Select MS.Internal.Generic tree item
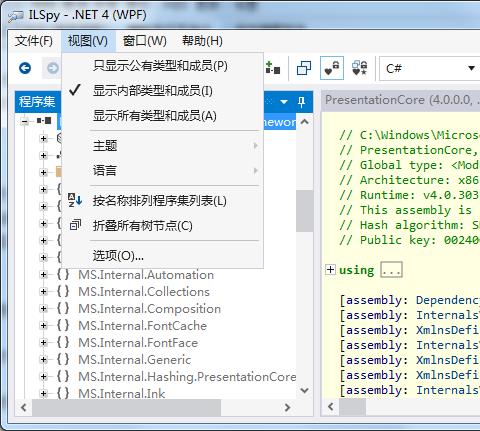 [x=135, y=360]
